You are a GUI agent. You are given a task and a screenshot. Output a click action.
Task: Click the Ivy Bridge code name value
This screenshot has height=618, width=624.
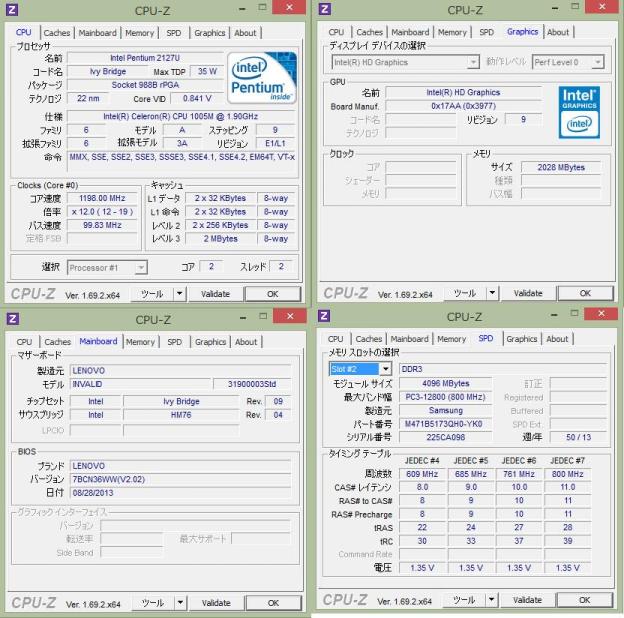[x=107, y=72]
